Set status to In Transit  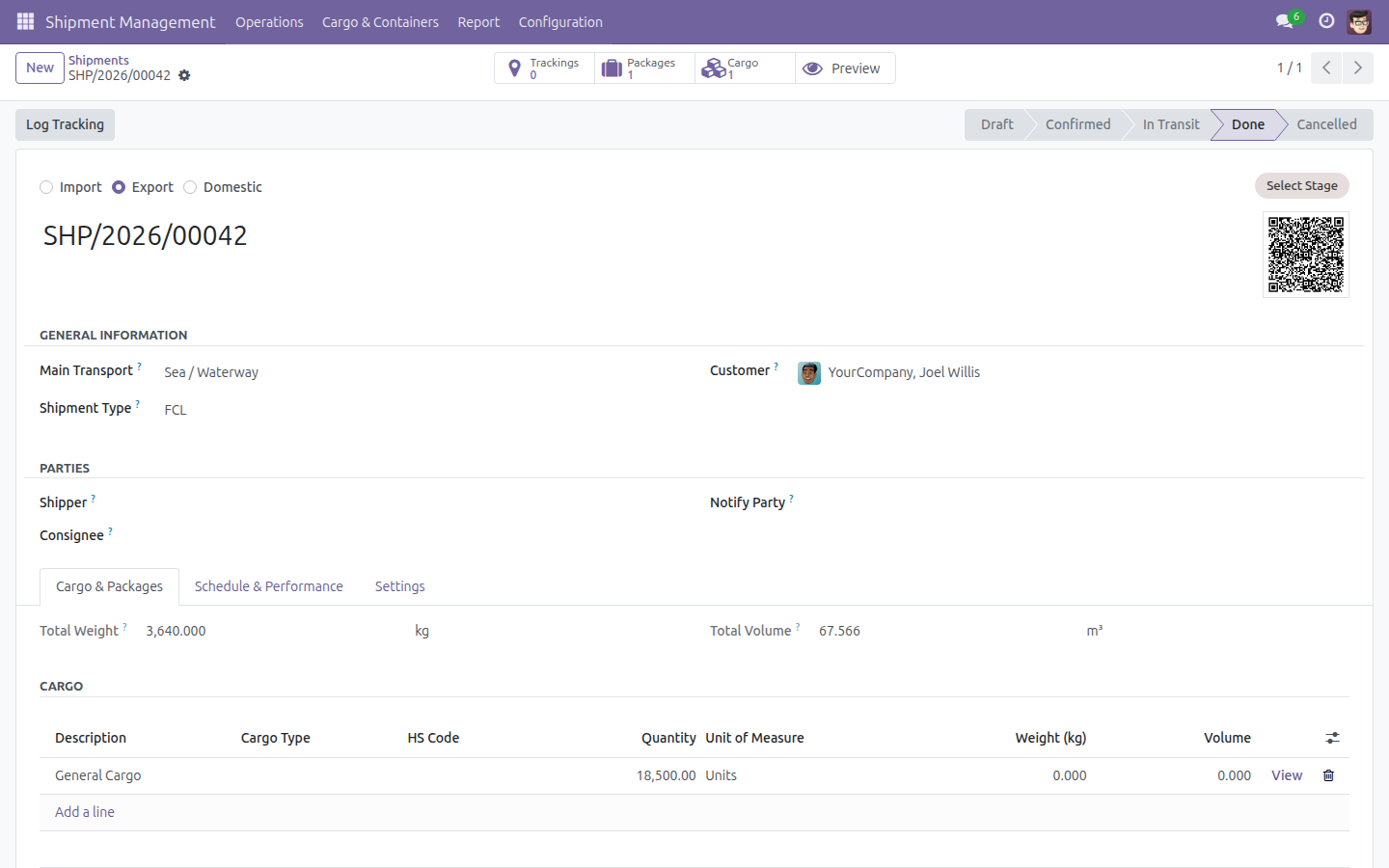click(x=1171, y=124)
